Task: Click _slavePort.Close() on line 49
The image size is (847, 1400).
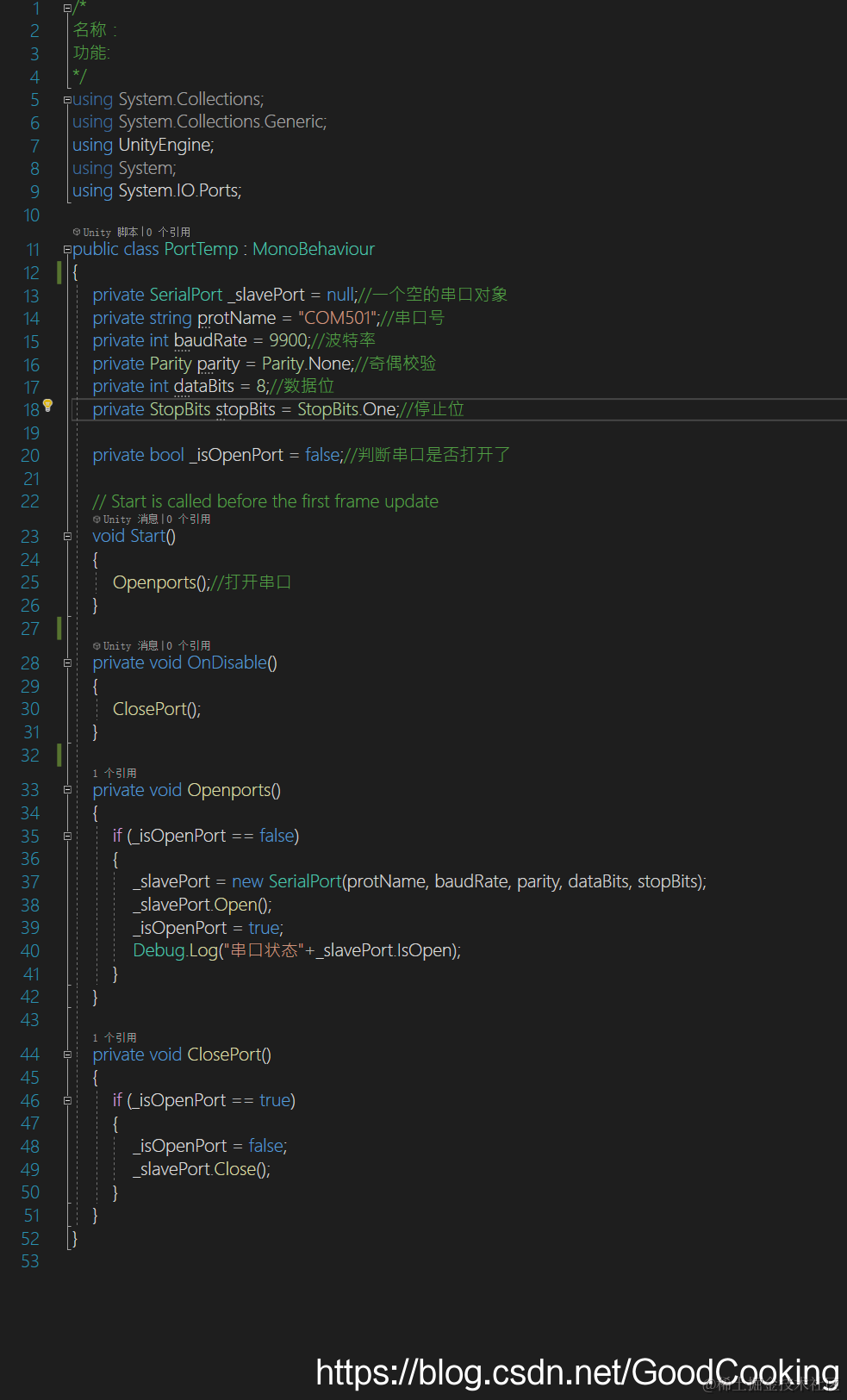Action: [201, 1169]
